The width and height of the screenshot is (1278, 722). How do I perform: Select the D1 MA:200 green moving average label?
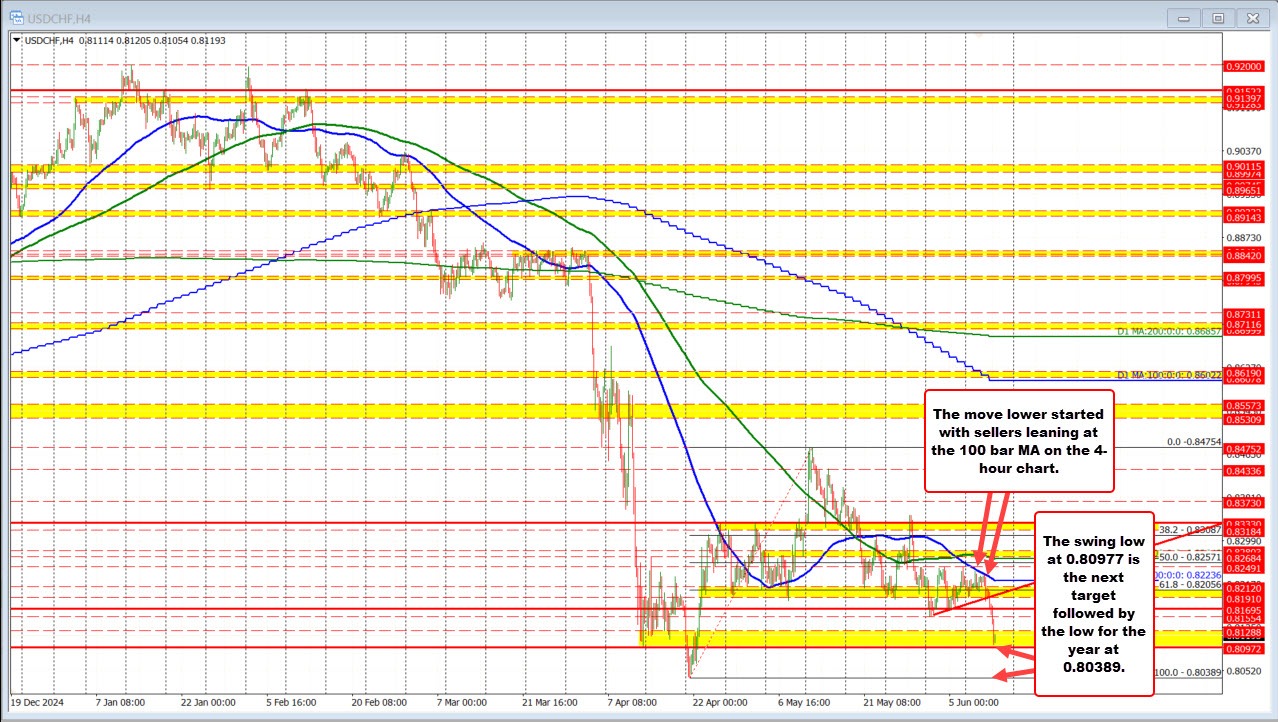coord(1168,333)
